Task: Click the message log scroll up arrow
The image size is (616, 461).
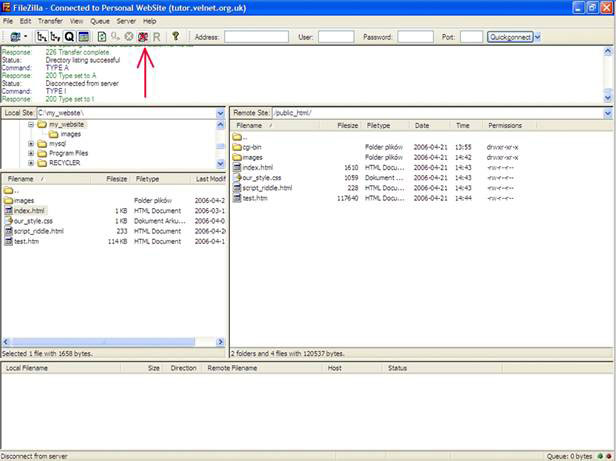Action: coord(608,51)
